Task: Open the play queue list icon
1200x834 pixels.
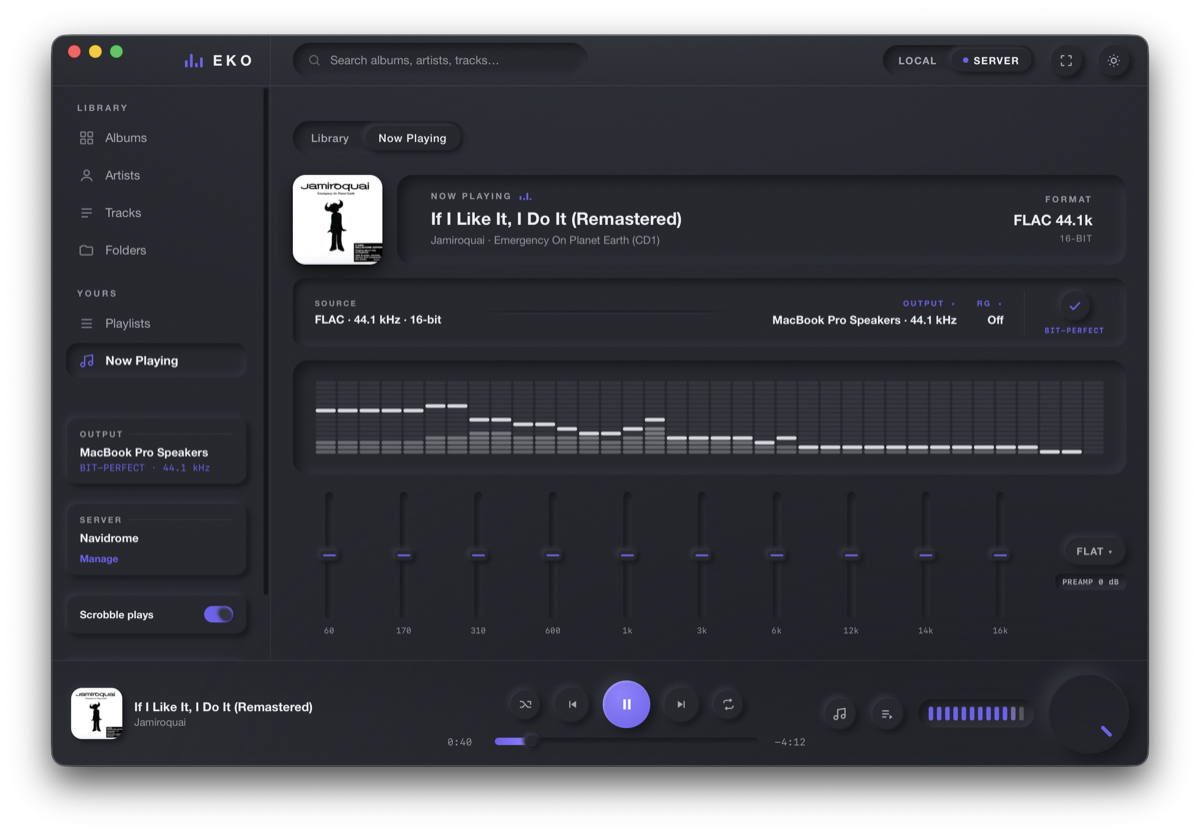Action: pos(886,713)
